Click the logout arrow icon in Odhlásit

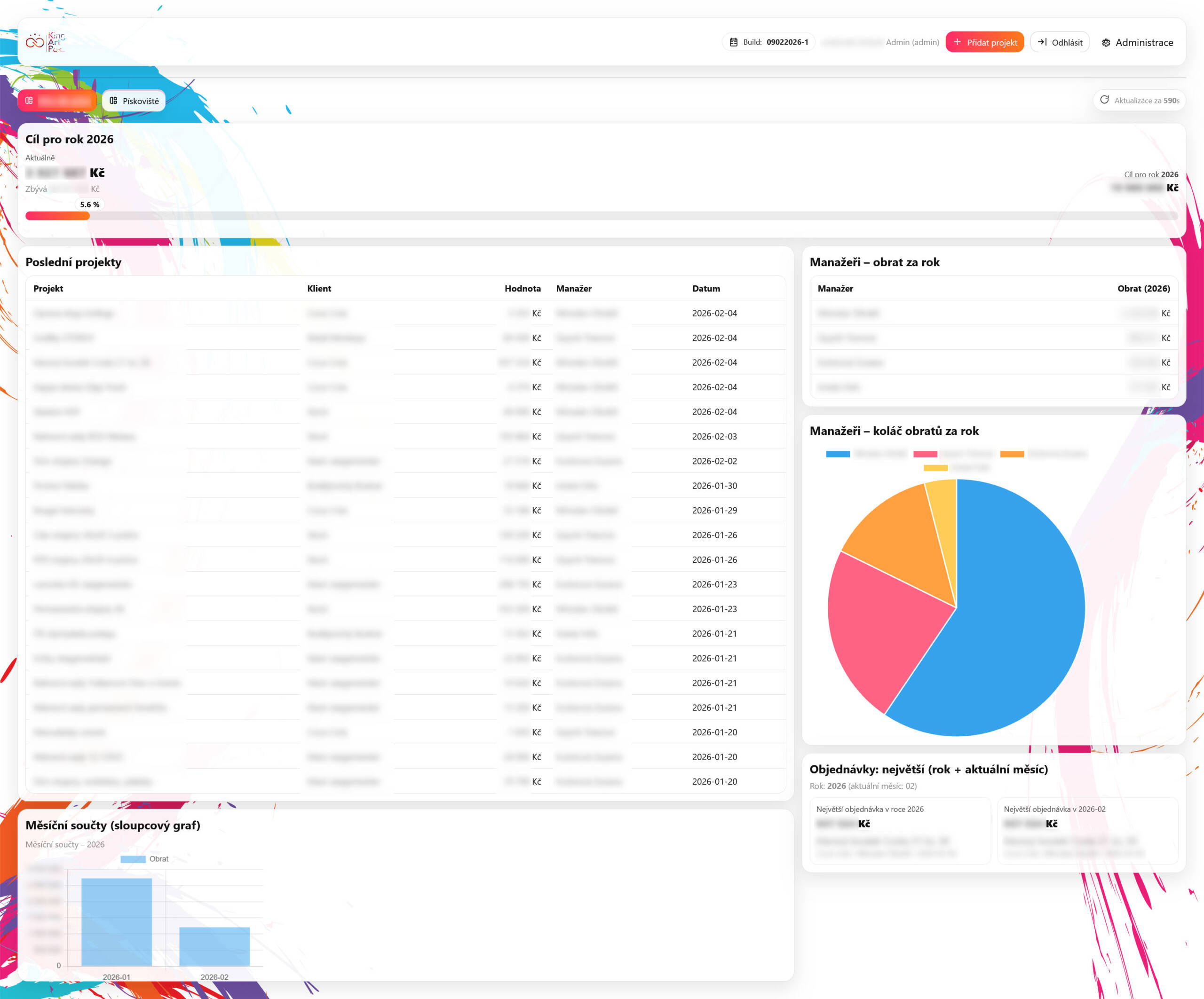[x=1042, y=42]
